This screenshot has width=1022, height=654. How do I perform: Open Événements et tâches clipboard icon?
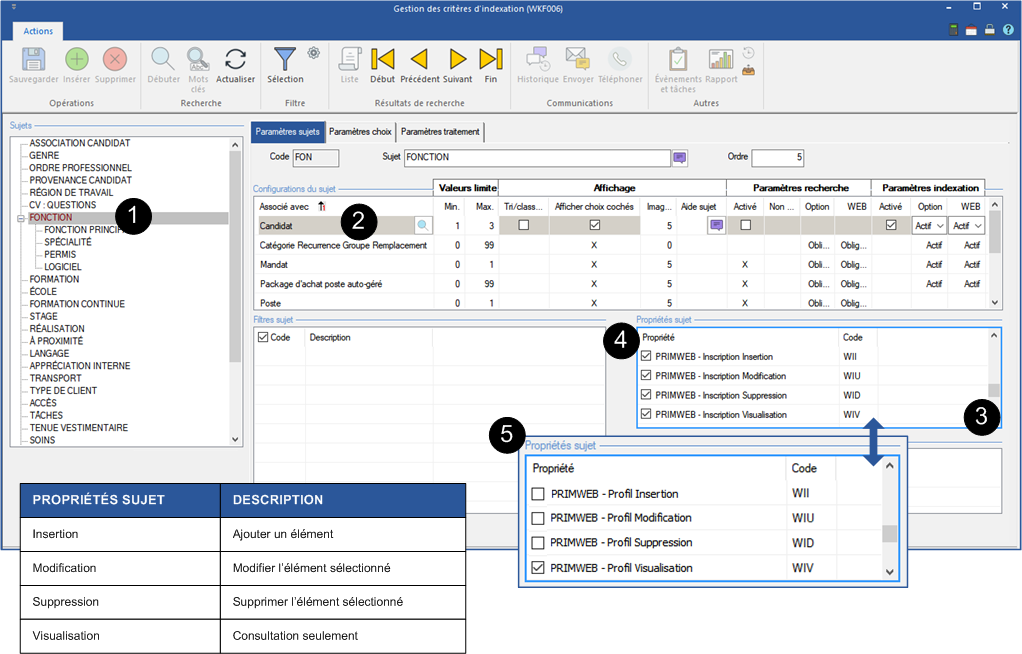coord(678,59)
